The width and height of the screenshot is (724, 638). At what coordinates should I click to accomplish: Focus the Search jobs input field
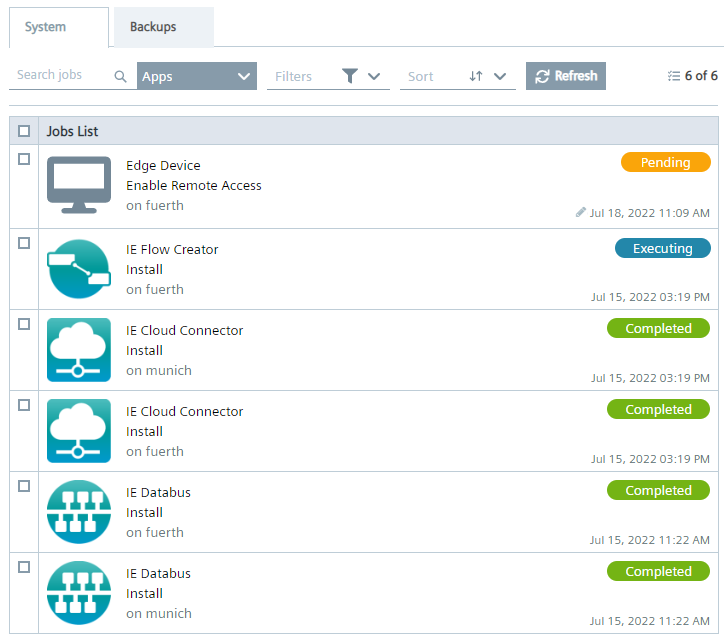(60, 76)
